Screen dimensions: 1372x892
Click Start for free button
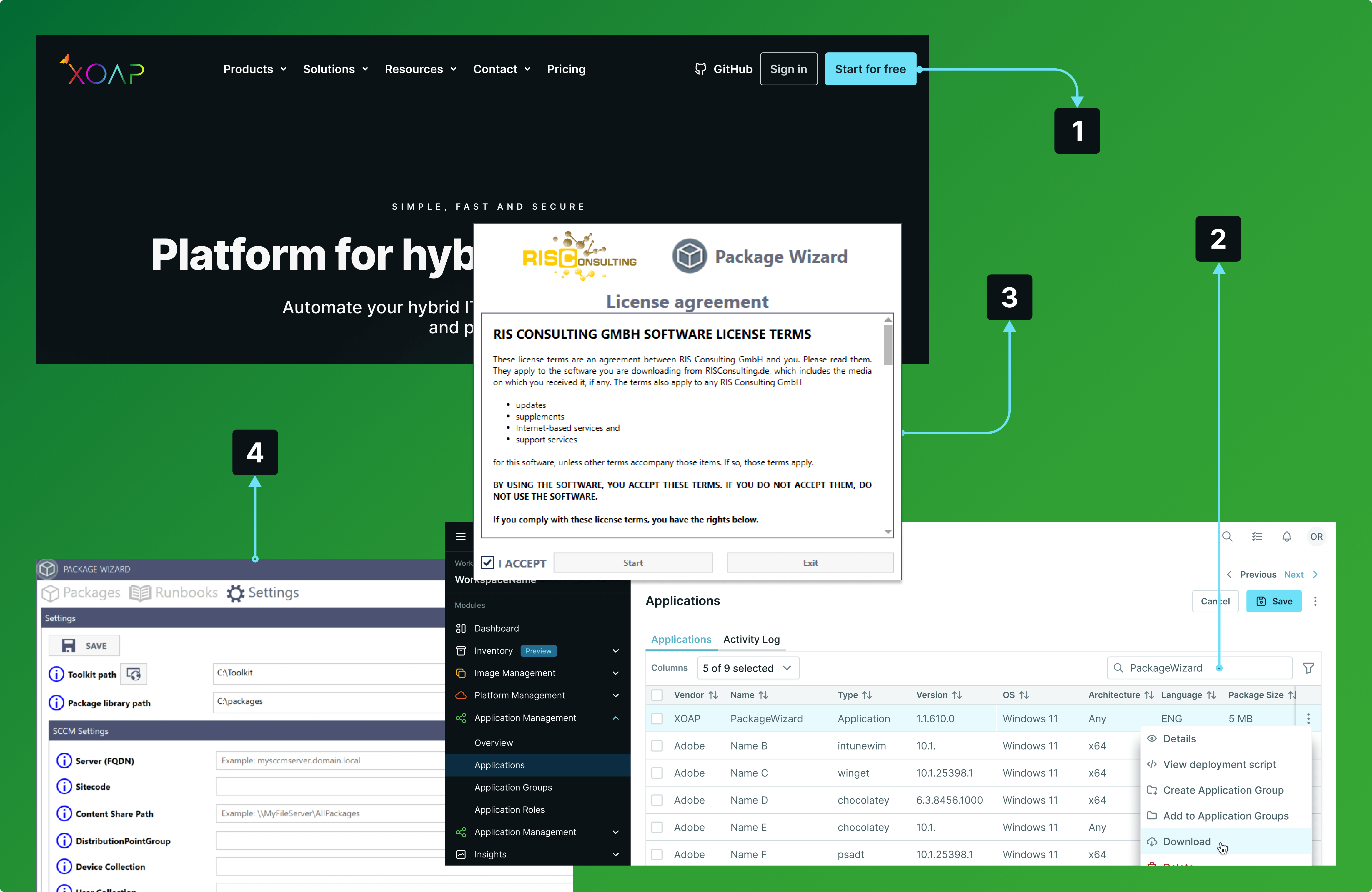click(870, 69)
